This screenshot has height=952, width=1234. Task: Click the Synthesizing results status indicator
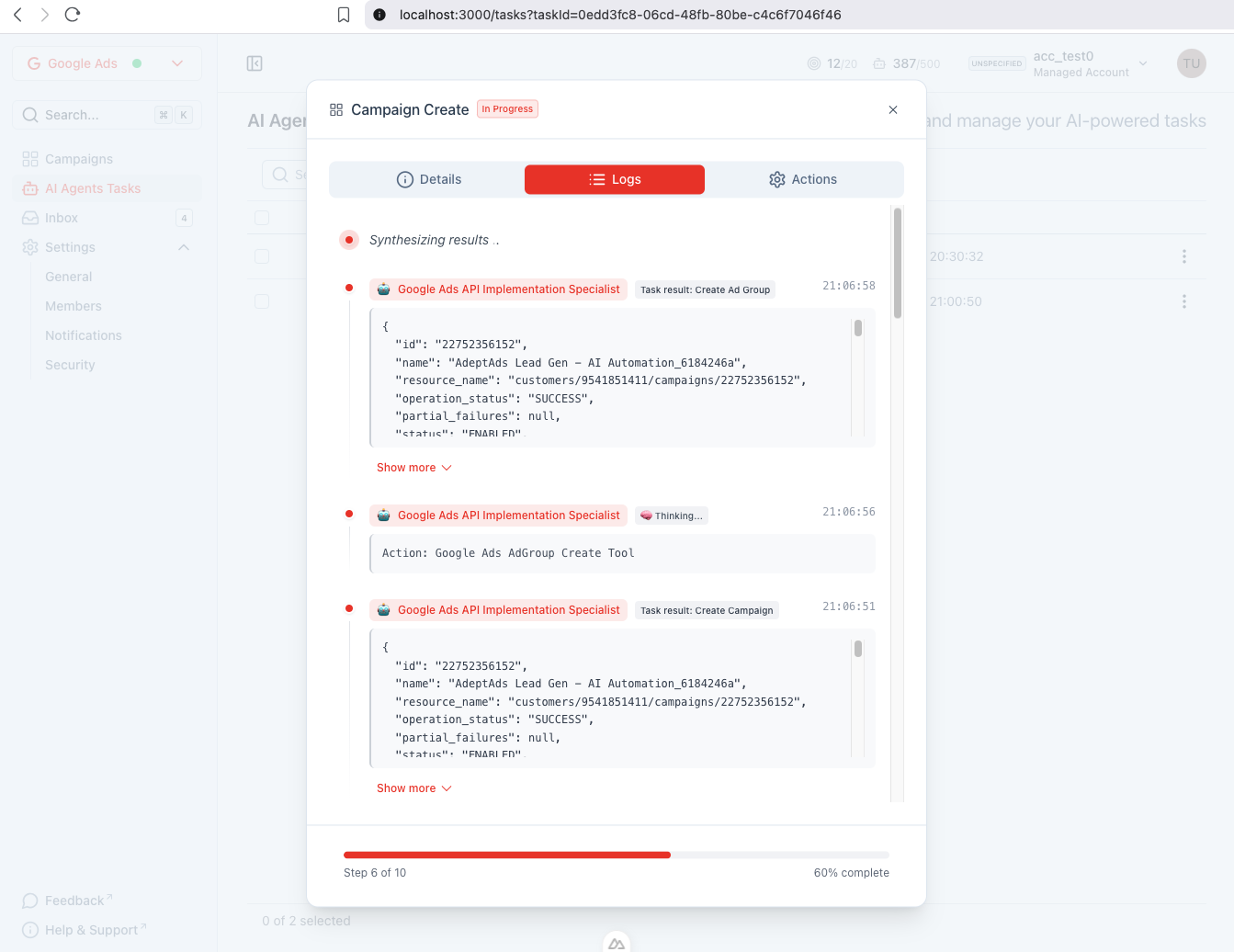(349, 240)
